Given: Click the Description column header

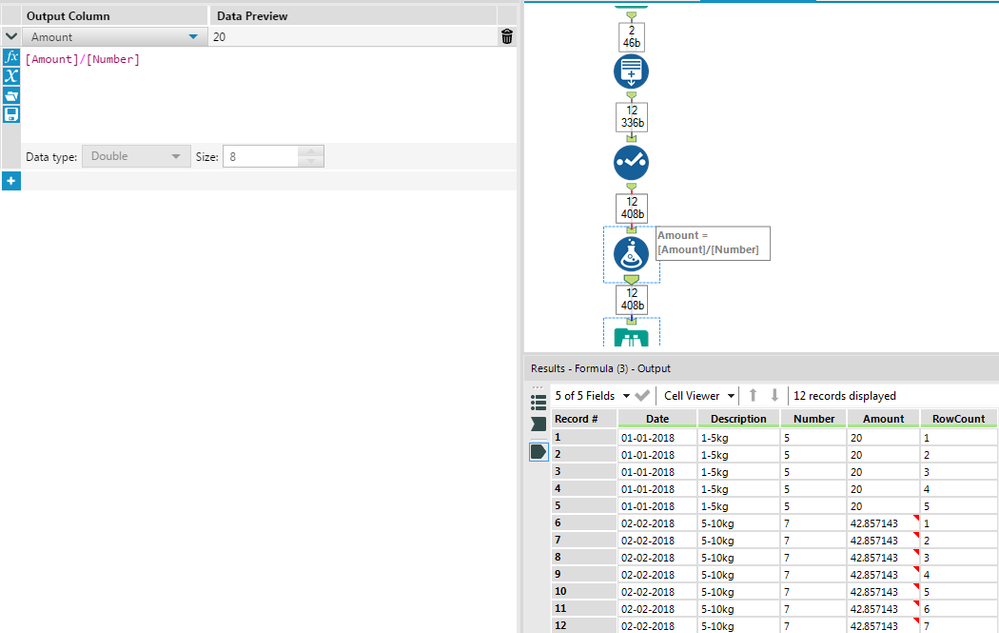Looking at the screenshot, I should click(x=738, y=418).
